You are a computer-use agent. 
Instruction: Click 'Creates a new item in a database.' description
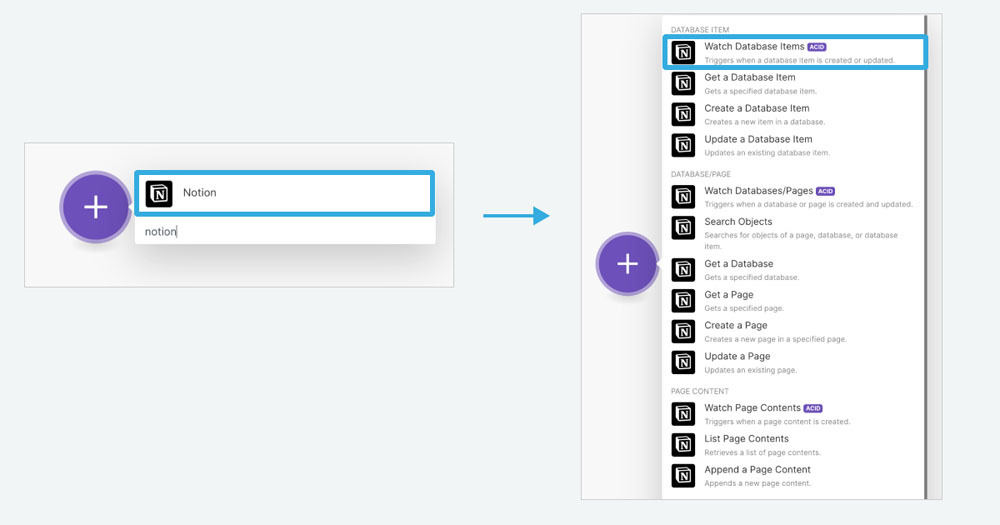click(764, 122)
